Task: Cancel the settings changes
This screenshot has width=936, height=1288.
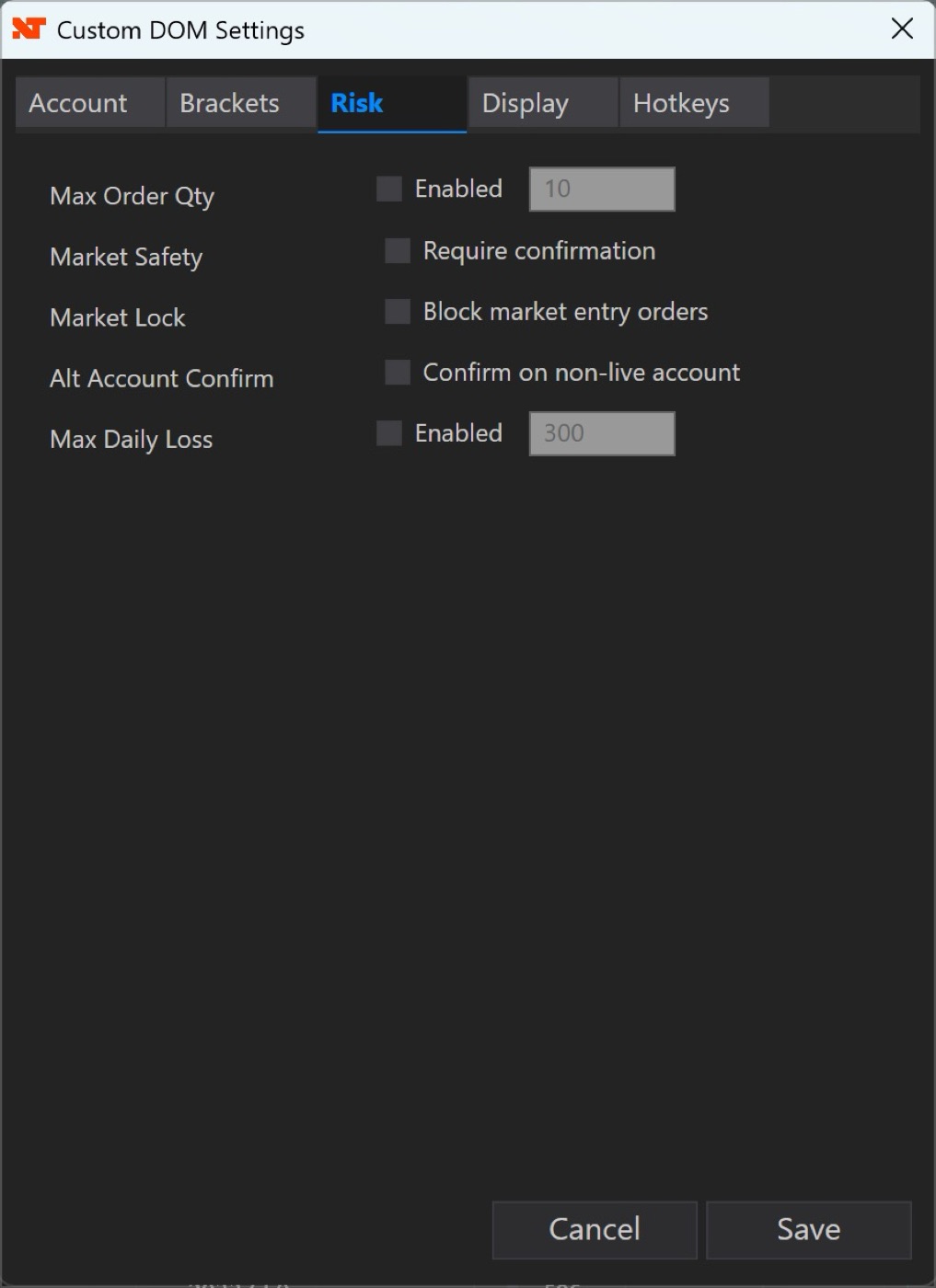Action: pyautogui.click(x=595, y=1230)
